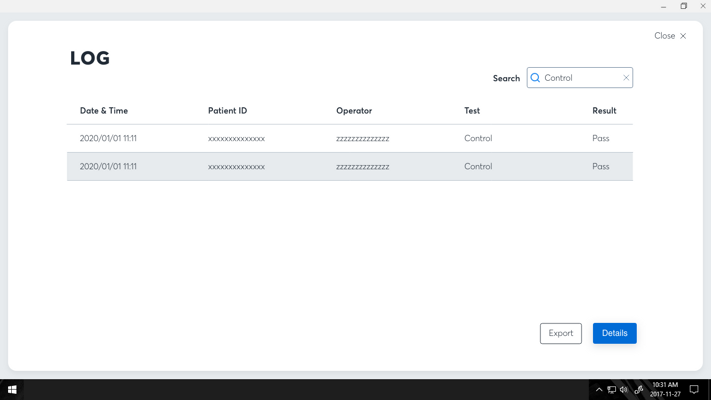The image size is (711, 400).
Task: Open taskbar clock showing 10:31 AM
Action: point(665,390)
